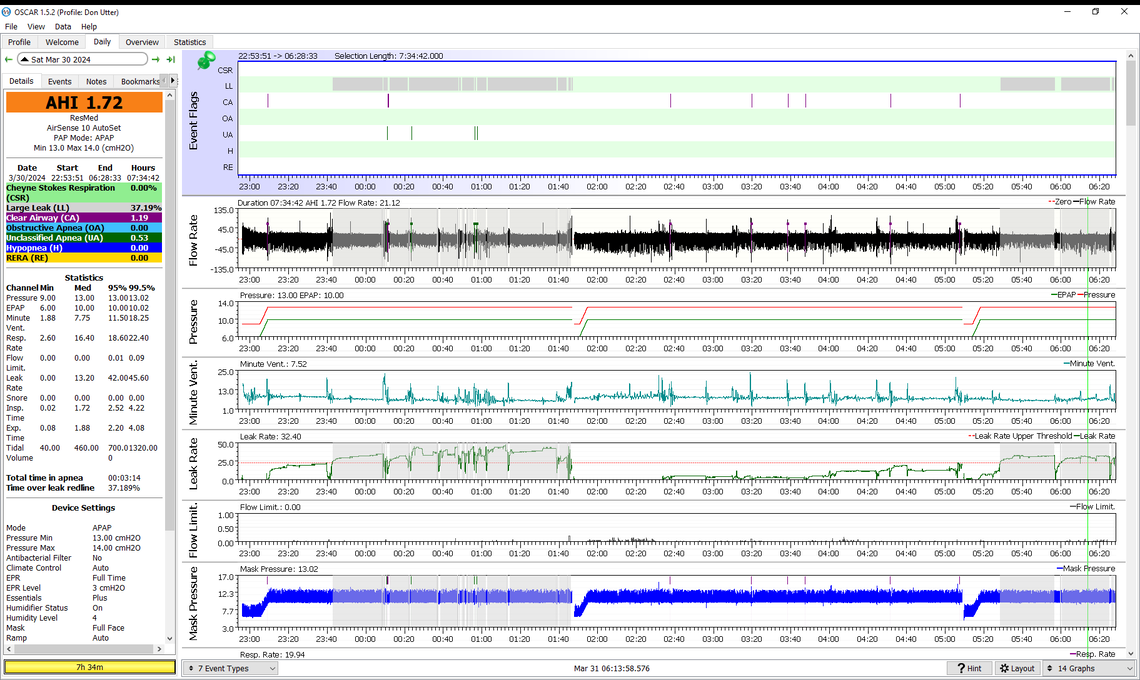The height and width of the screenshot is (680, 1140).
Task: Open the File menu
Action: (11, 26)
